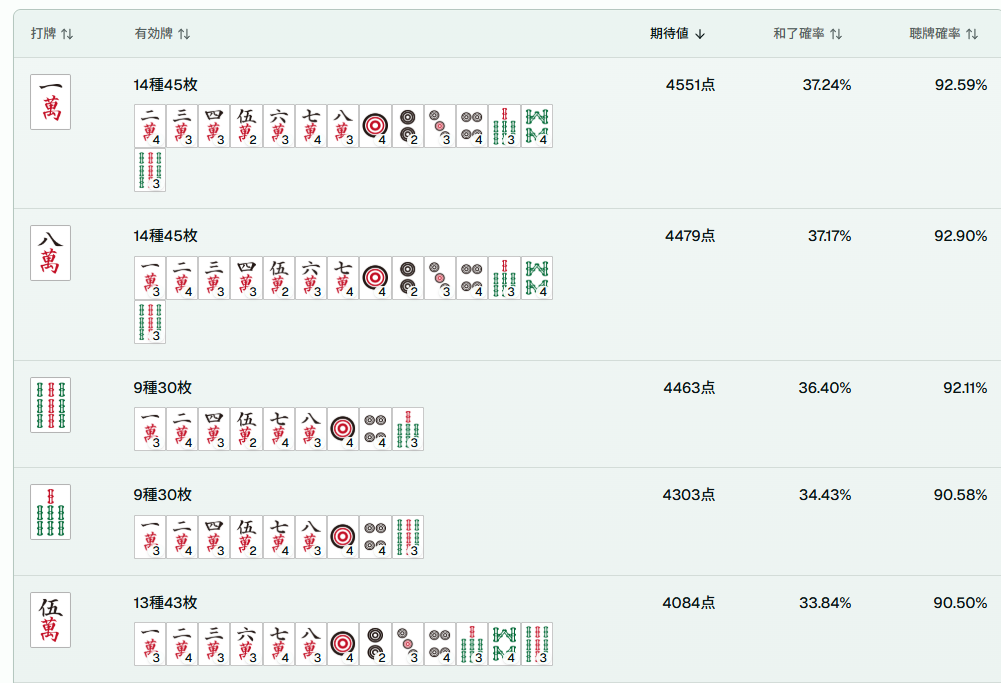Click the 二萬 effective tile in first row

(x=150, y=126)
